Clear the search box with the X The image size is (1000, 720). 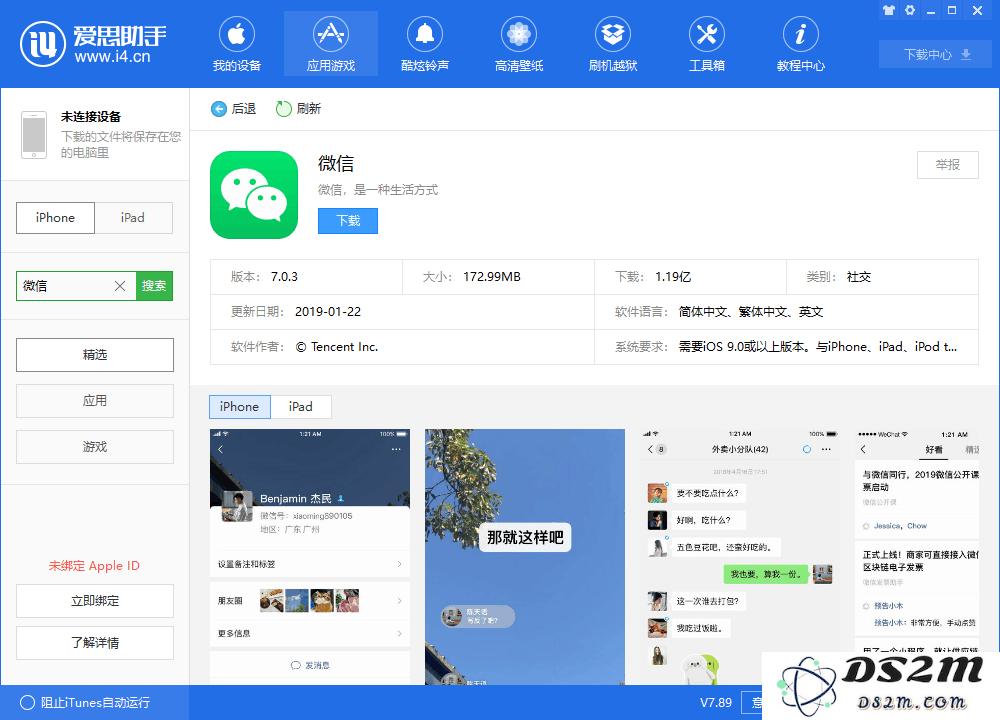[x=120, y=286]
